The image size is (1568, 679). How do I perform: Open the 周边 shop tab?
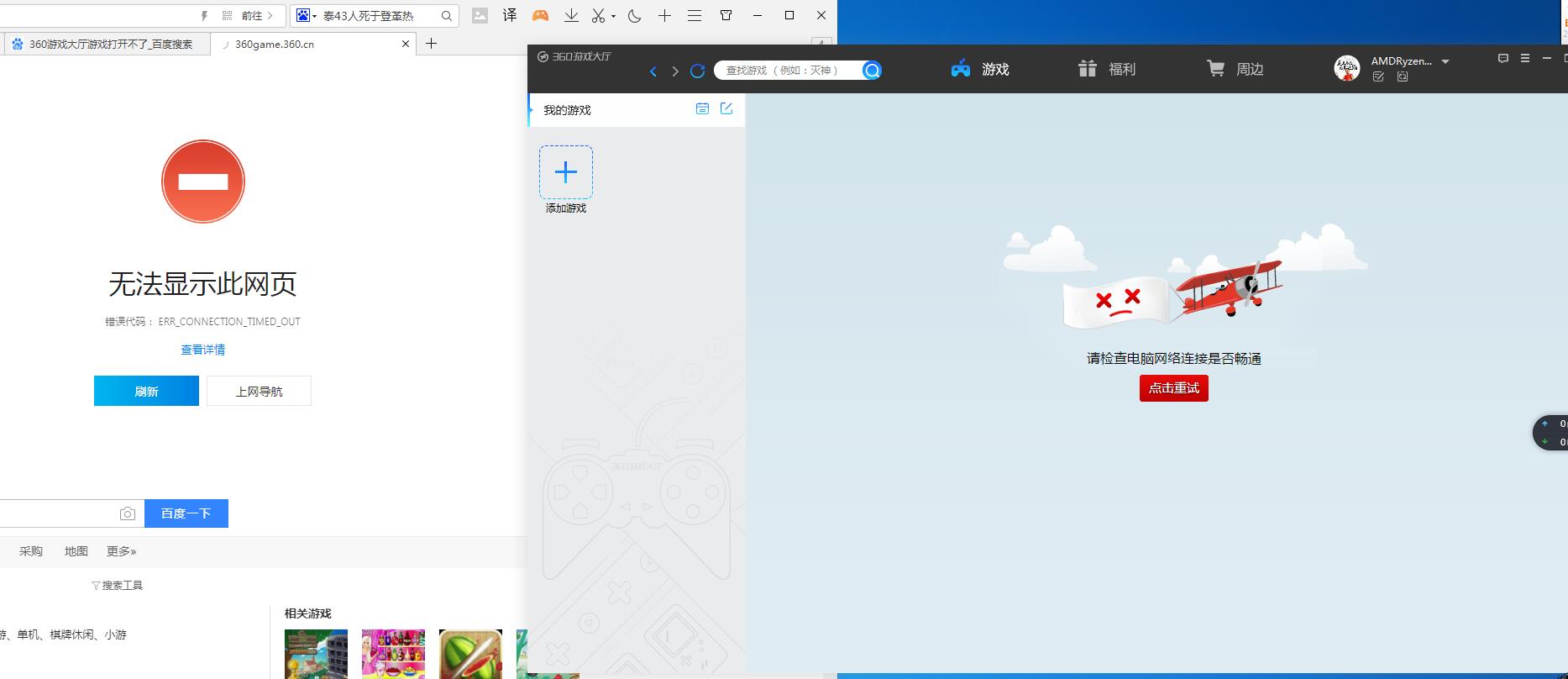tap(1235, 69)
